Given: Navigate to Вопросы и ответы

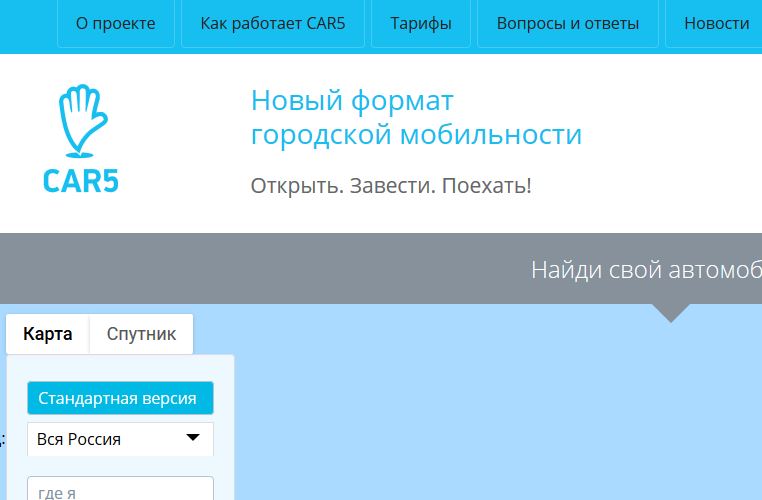Looking at the screenshot, I should coord(568,23).
